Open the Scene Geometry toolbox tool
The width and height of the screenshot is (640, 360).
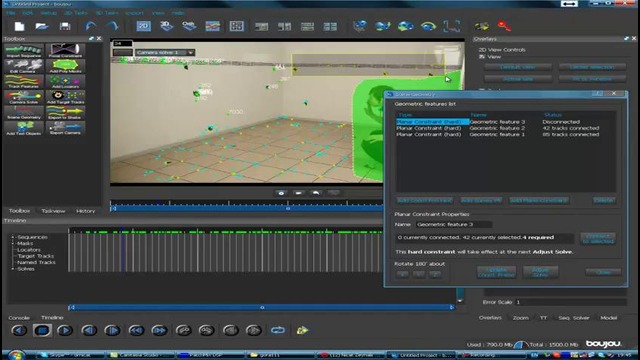tap(24, 113)
